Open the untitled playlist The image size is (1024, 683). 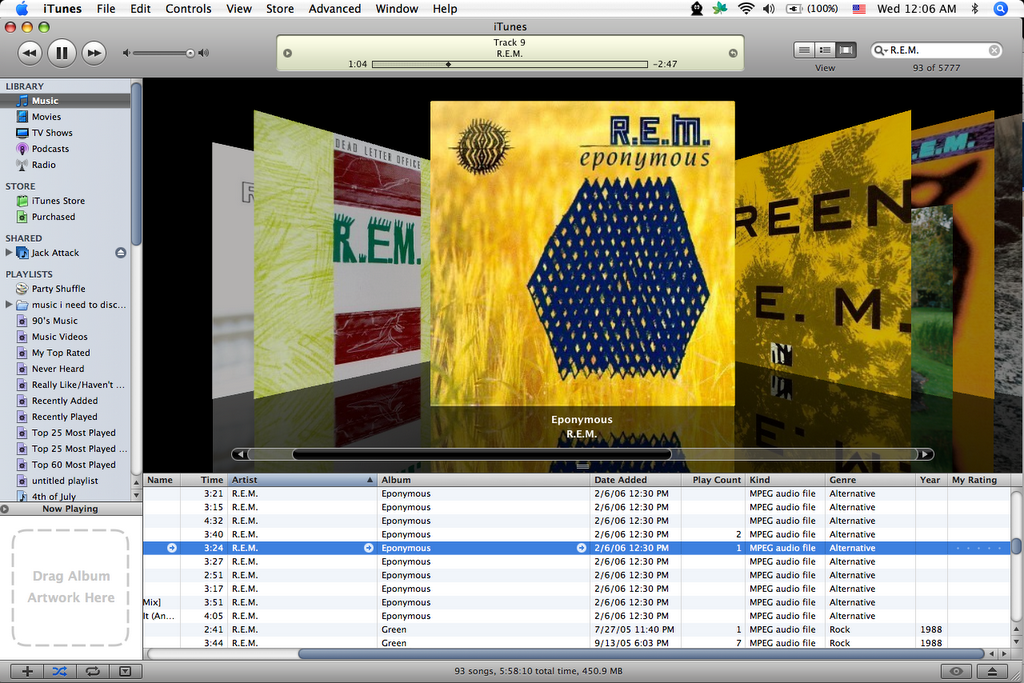click(65, 481)
